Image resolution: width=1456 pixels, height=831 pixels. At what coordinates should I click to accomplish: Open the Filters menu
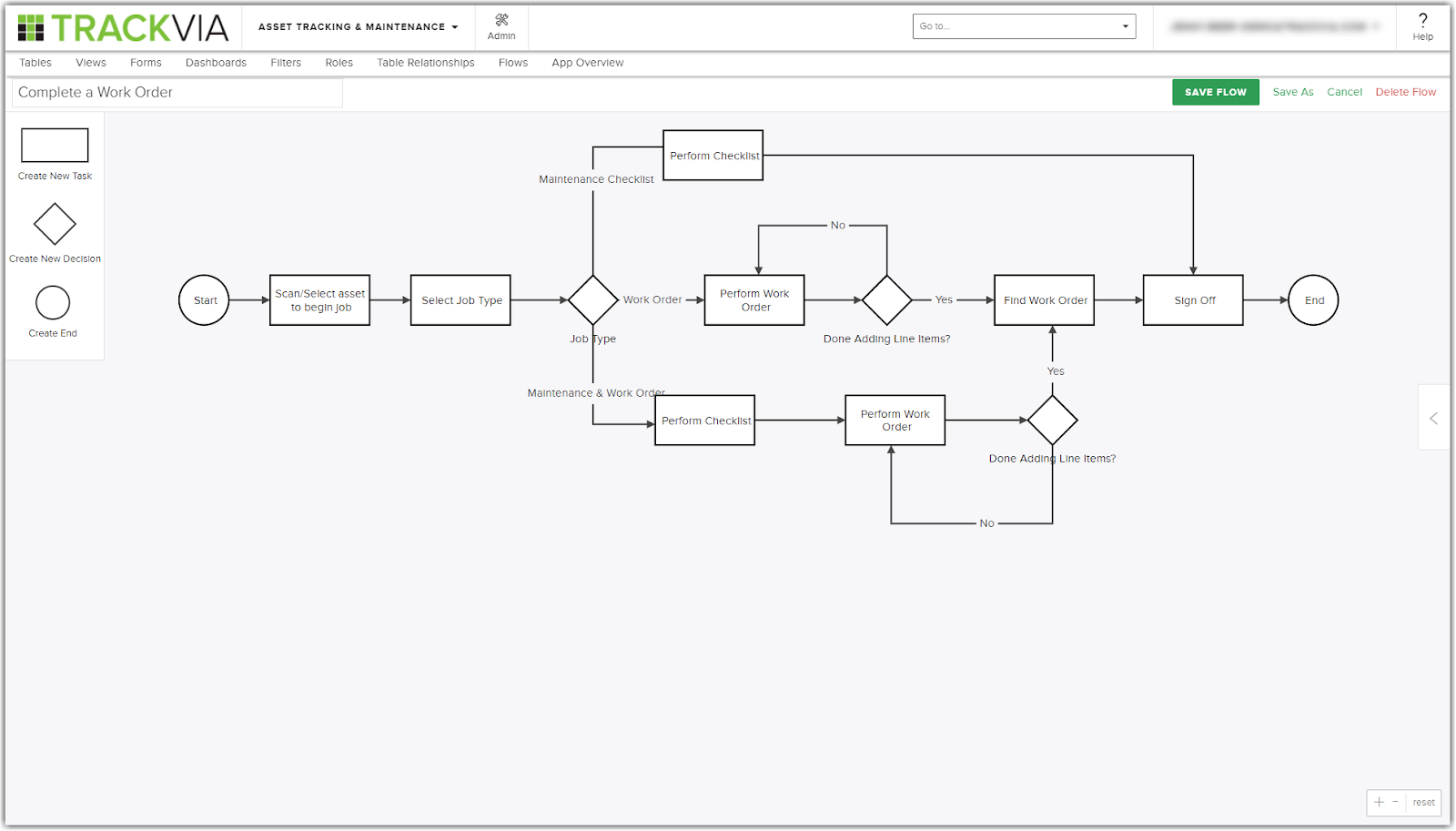(x=286, y=63)
